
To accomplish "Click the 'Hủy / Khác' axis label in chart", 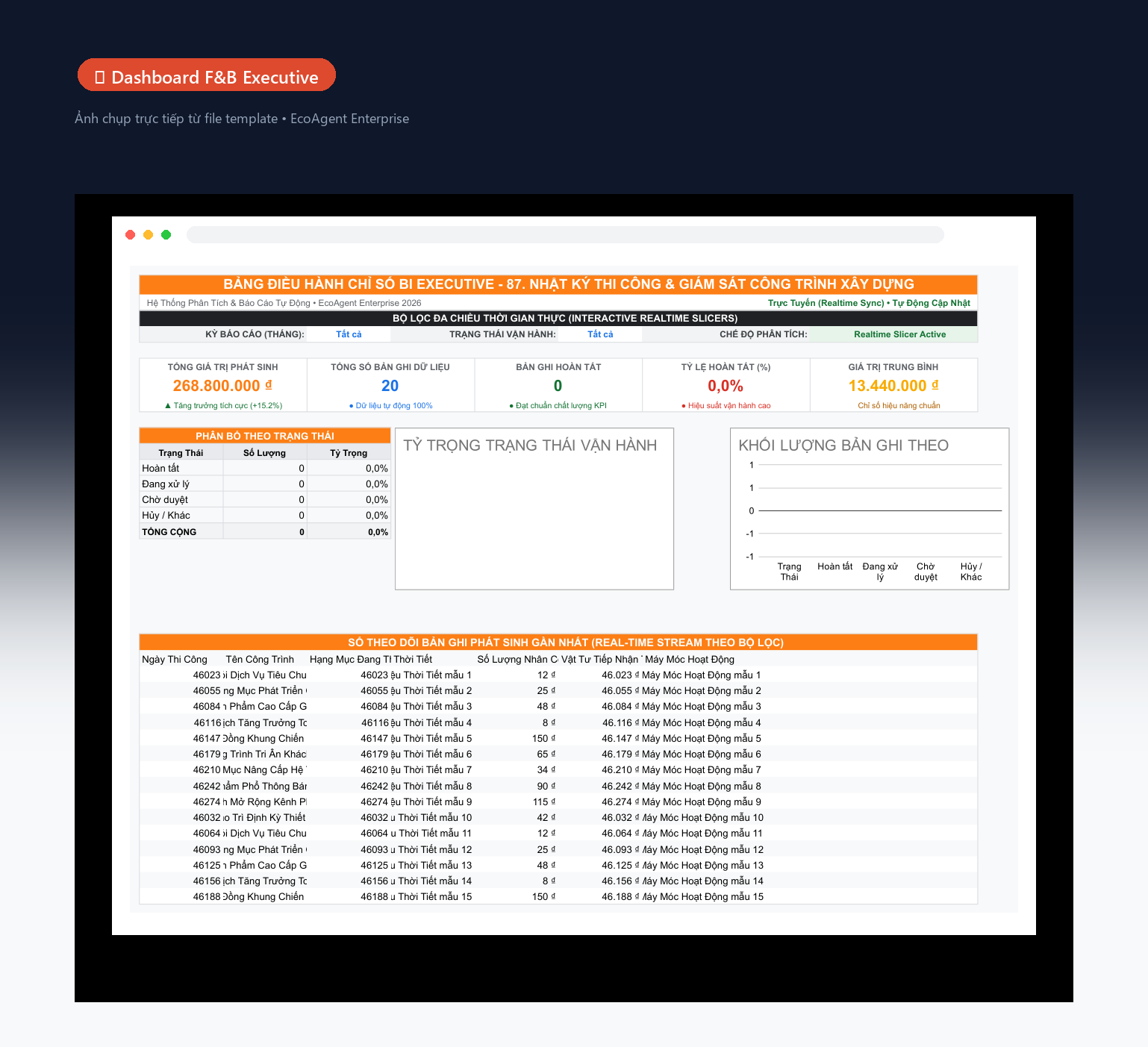I will (971, 572).
